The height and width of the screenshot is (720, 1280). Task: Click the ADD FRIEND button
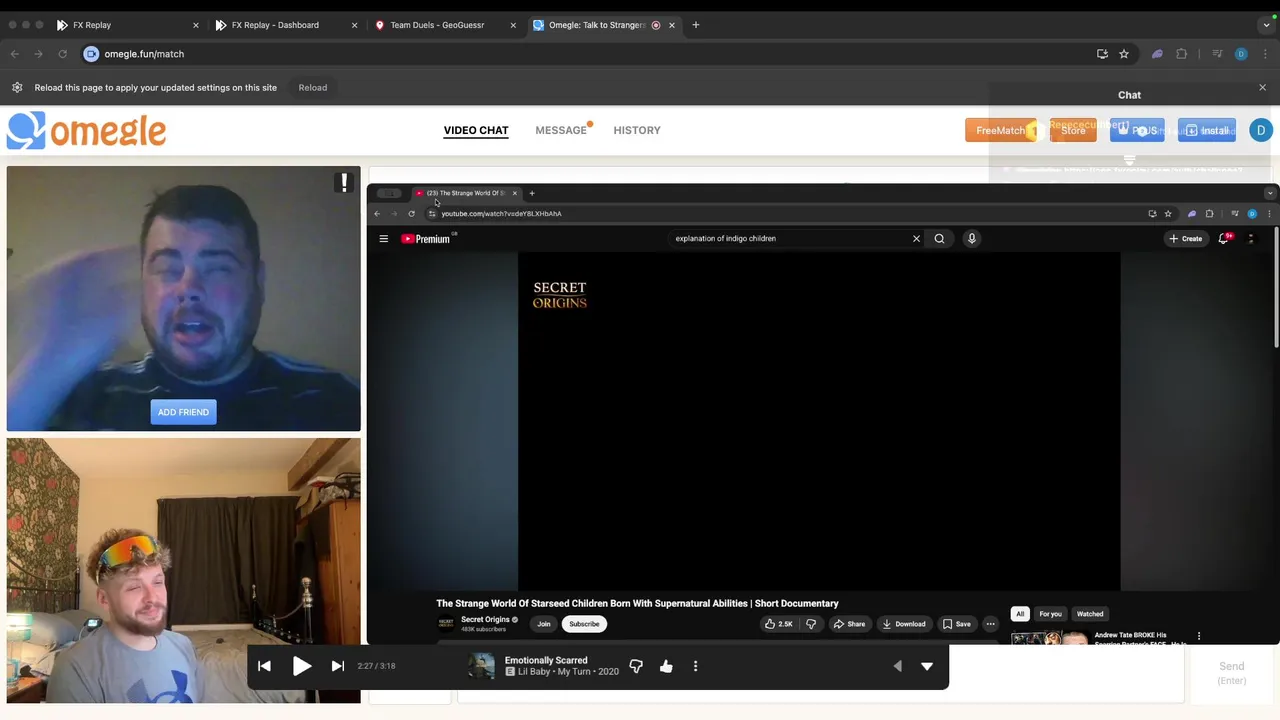pos(183,412)
